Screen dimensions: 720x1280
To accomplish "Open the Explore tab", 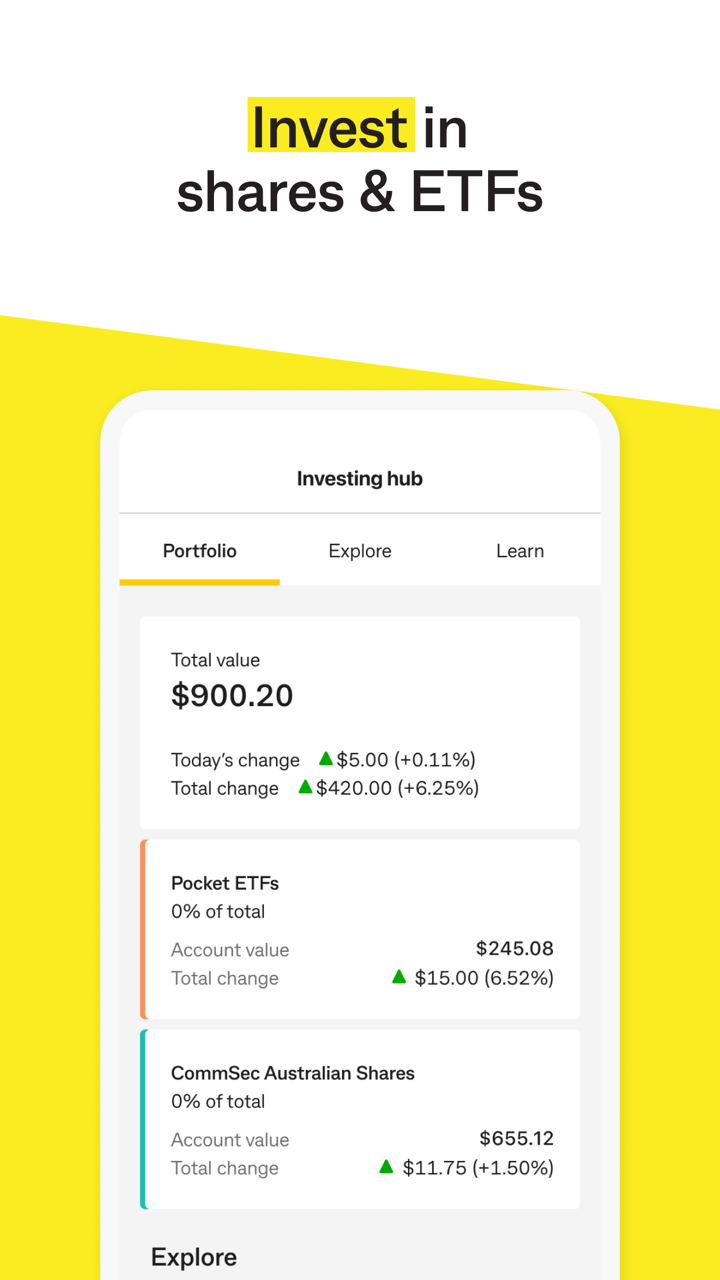I will point(360,551).
